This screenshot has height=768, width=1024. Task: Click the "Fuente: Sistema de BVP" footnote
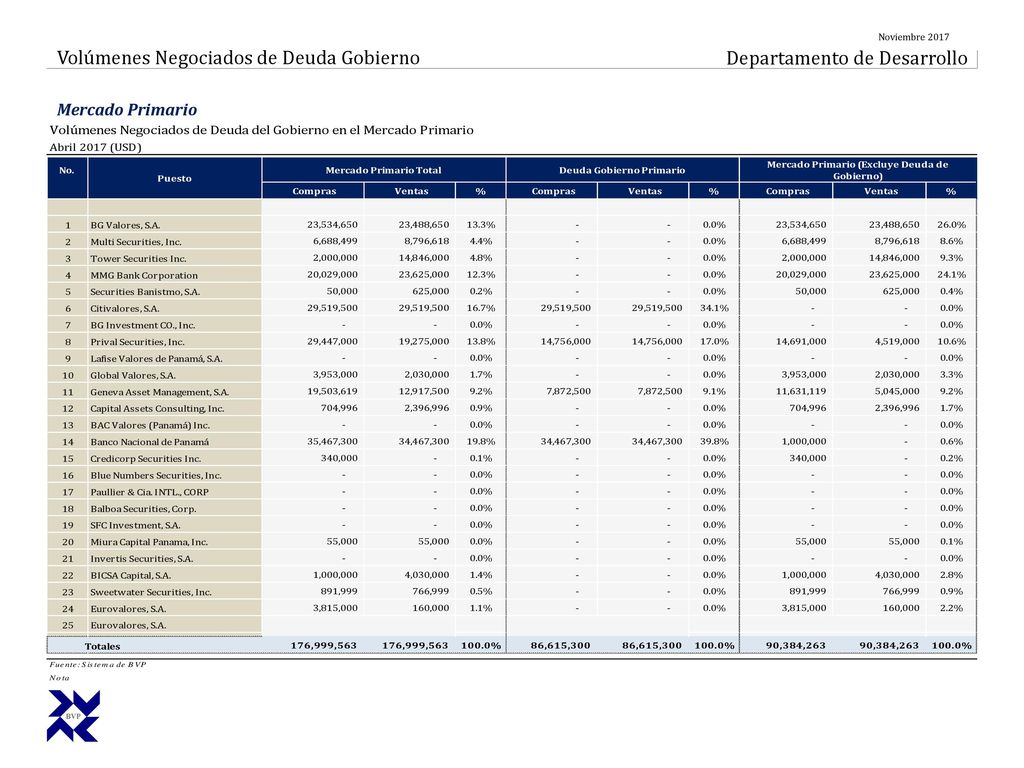point(97,664)
